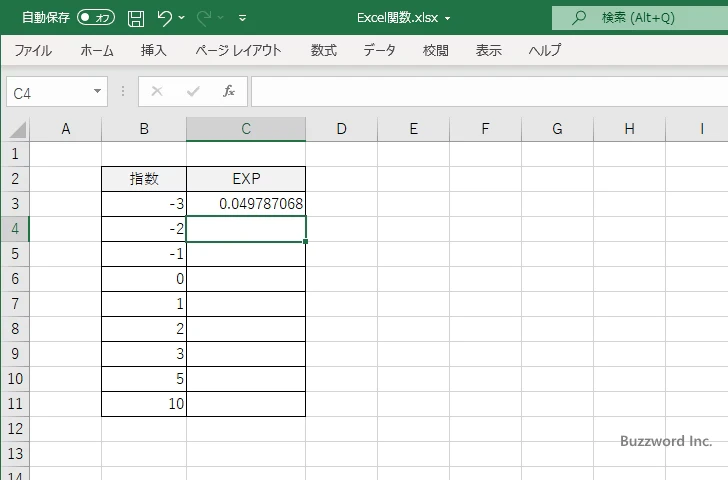Click the formula bar Cancel X icon
Screen dimensions: 728x480
[x=157, y=92]
